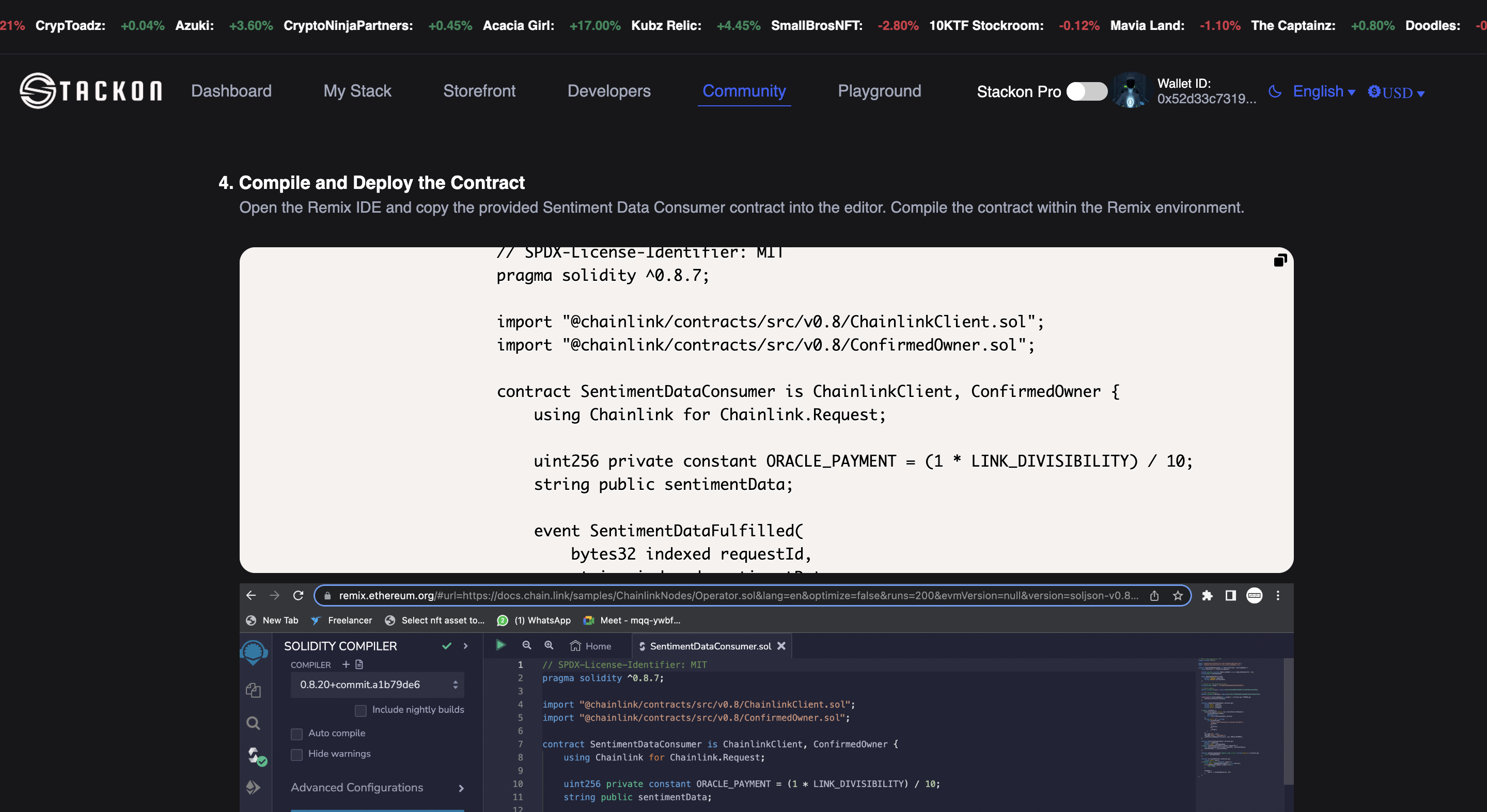Run the script with the green play icon
The image size is (1487, 812).
tap(500, 645)
